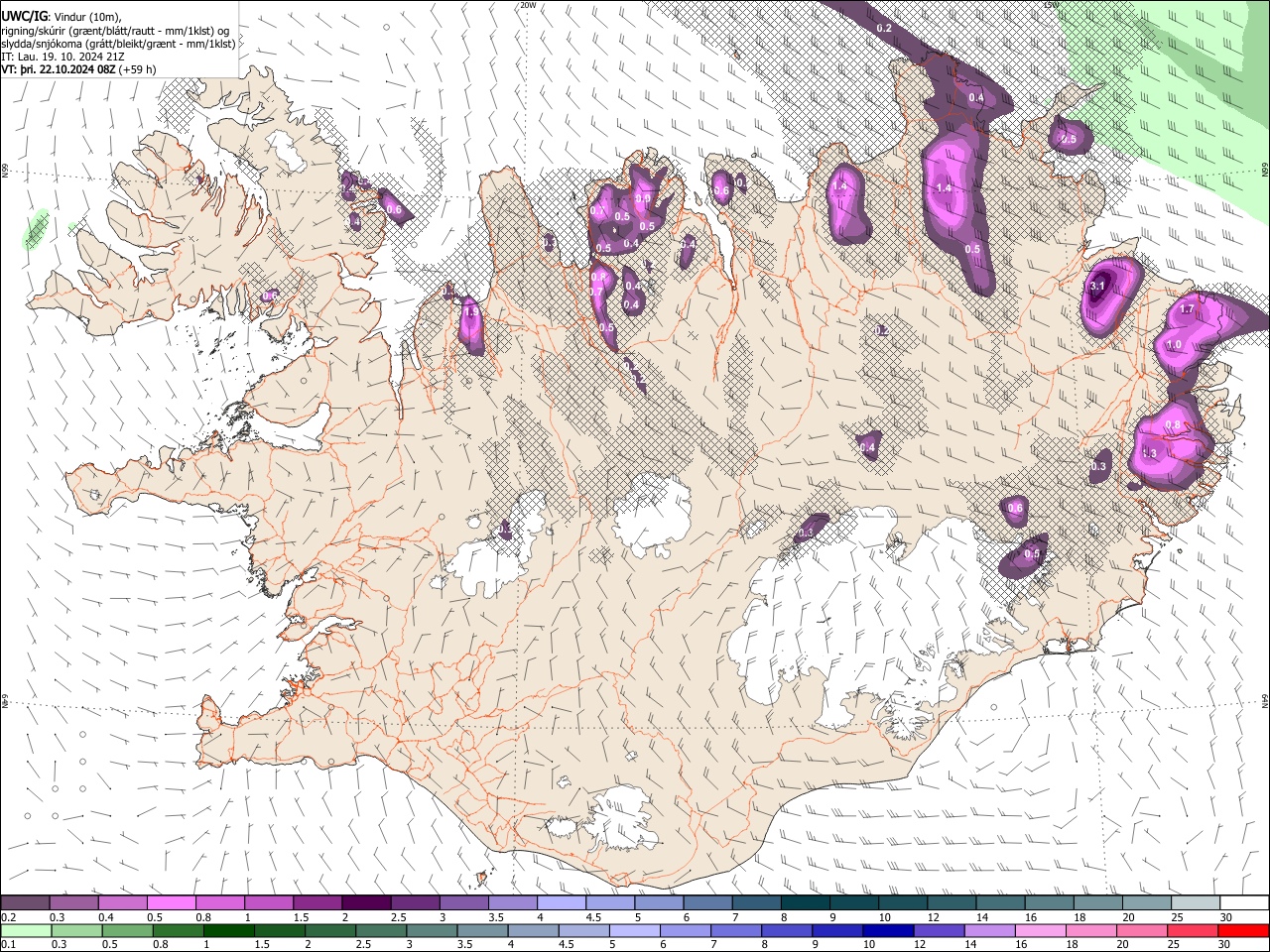Click the snowfall value "1.0" on the map

[1174, 344]
